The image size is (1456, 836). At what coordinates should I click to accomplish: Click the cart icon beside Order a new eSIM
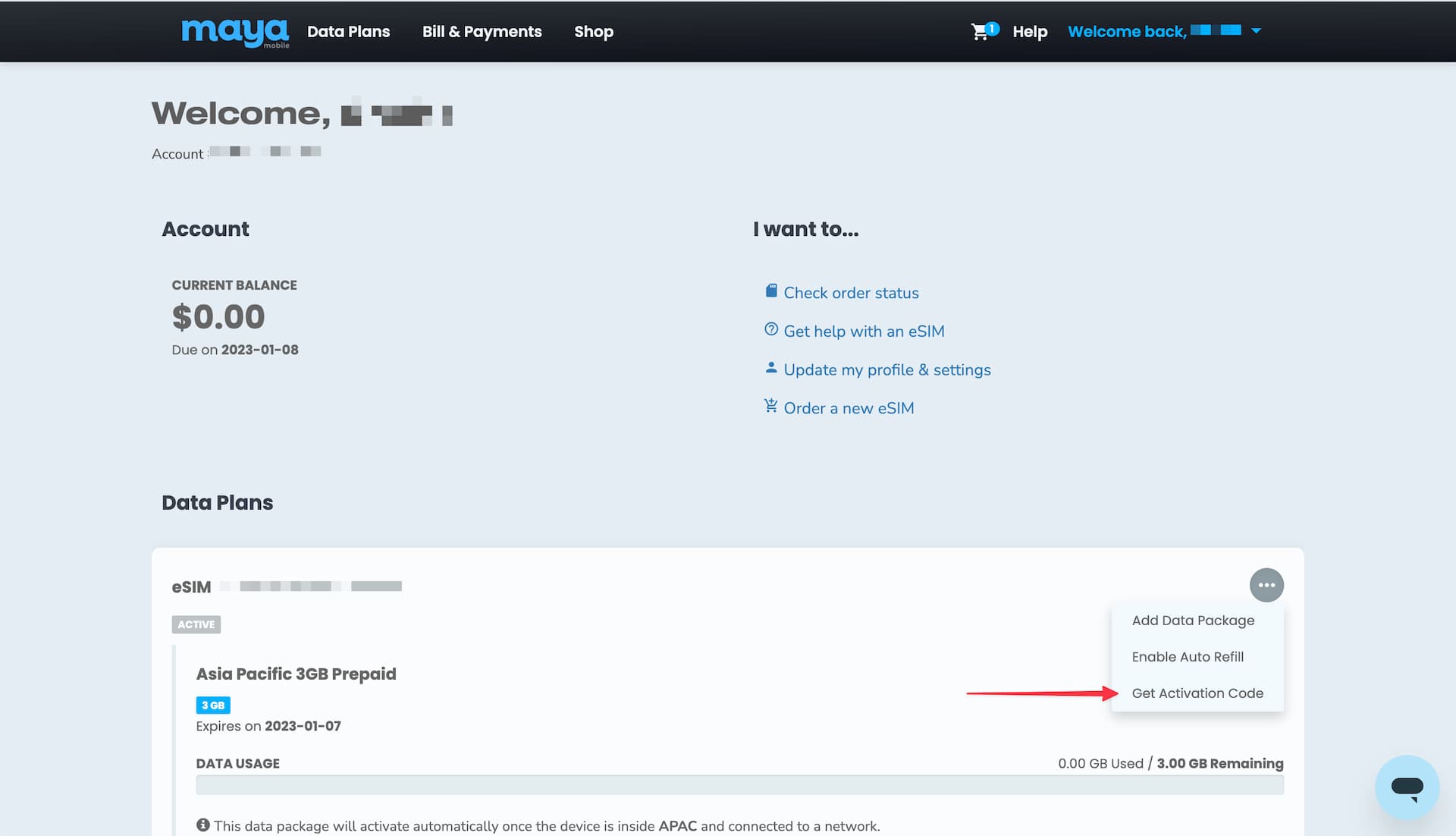771,406
